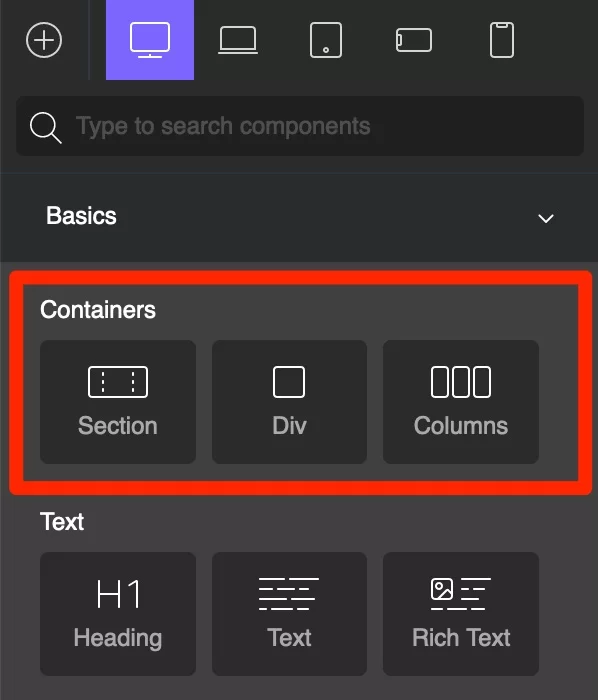Switch to laptop viewport icon

point(238,40)
